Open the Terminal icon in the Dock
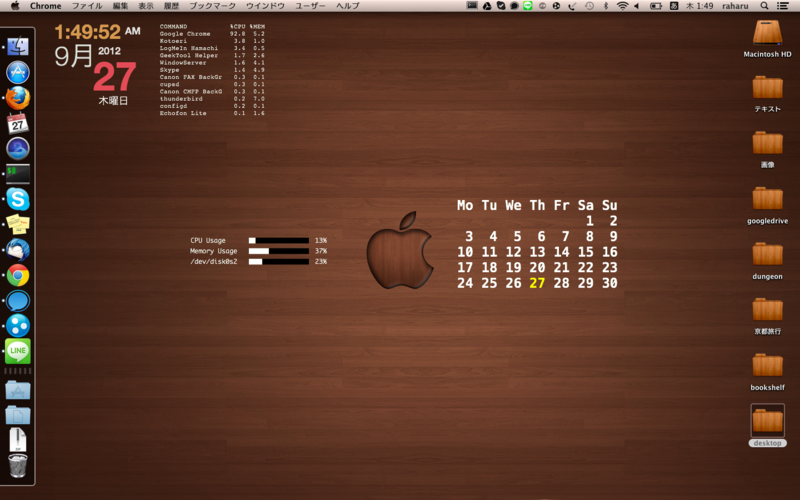This screenshot has width=800, height=500. [17, 174]
